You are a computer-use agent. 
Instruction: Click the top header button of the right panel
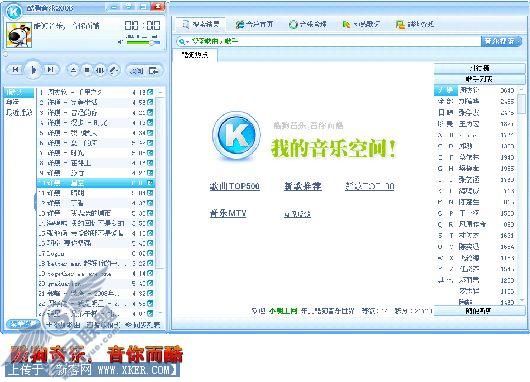(x=480, y=68)
